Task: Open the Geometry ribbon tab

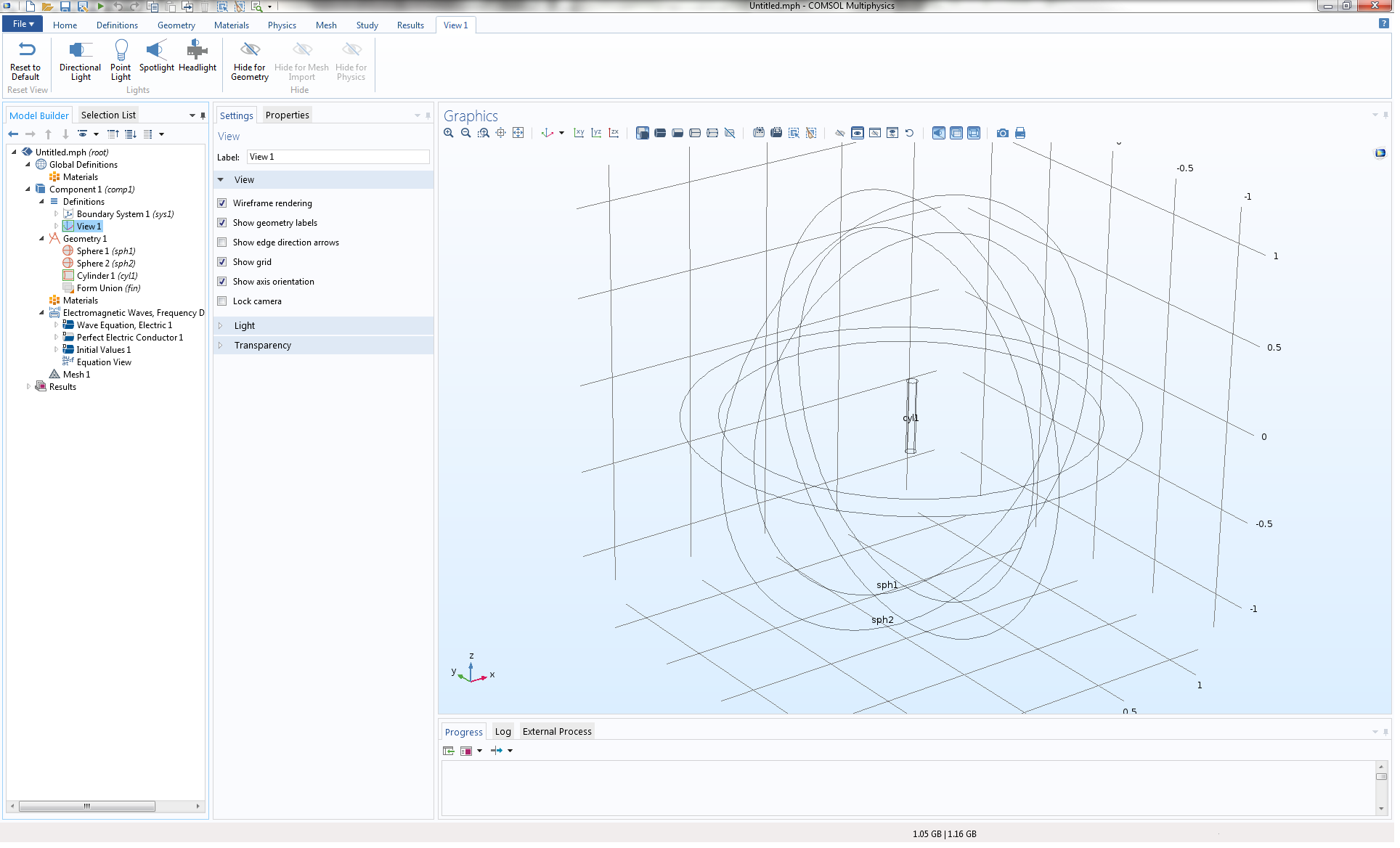Action: [176, 25]
